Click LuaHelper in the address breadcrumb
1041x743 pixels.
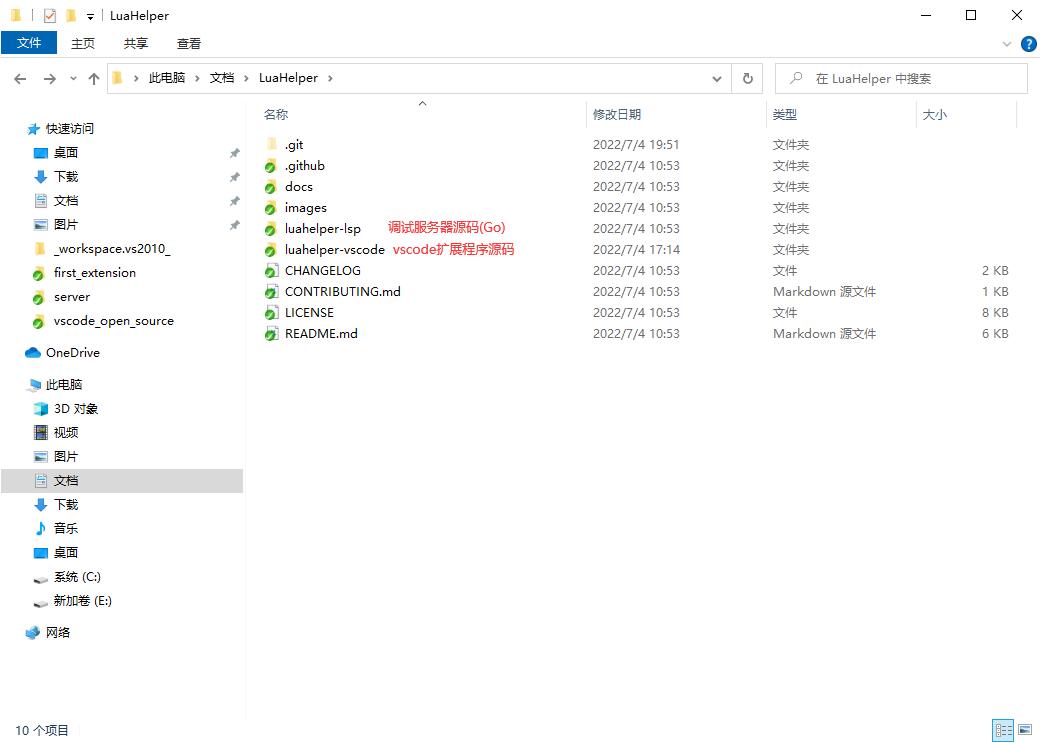[x=288, y=78]
